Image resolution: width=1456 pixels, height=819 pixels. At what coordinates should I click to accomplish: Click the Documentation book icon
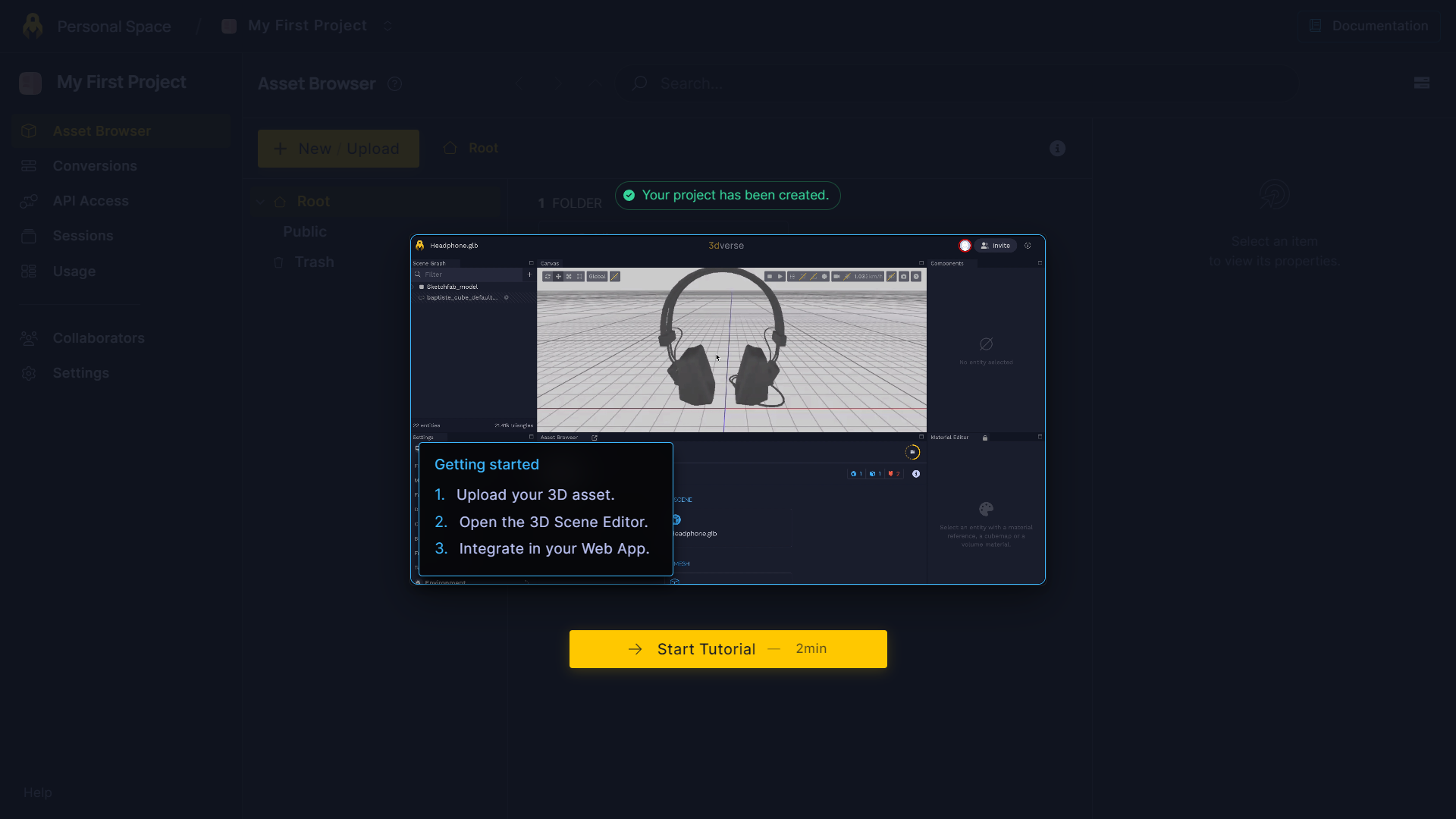coord(1316,26)
